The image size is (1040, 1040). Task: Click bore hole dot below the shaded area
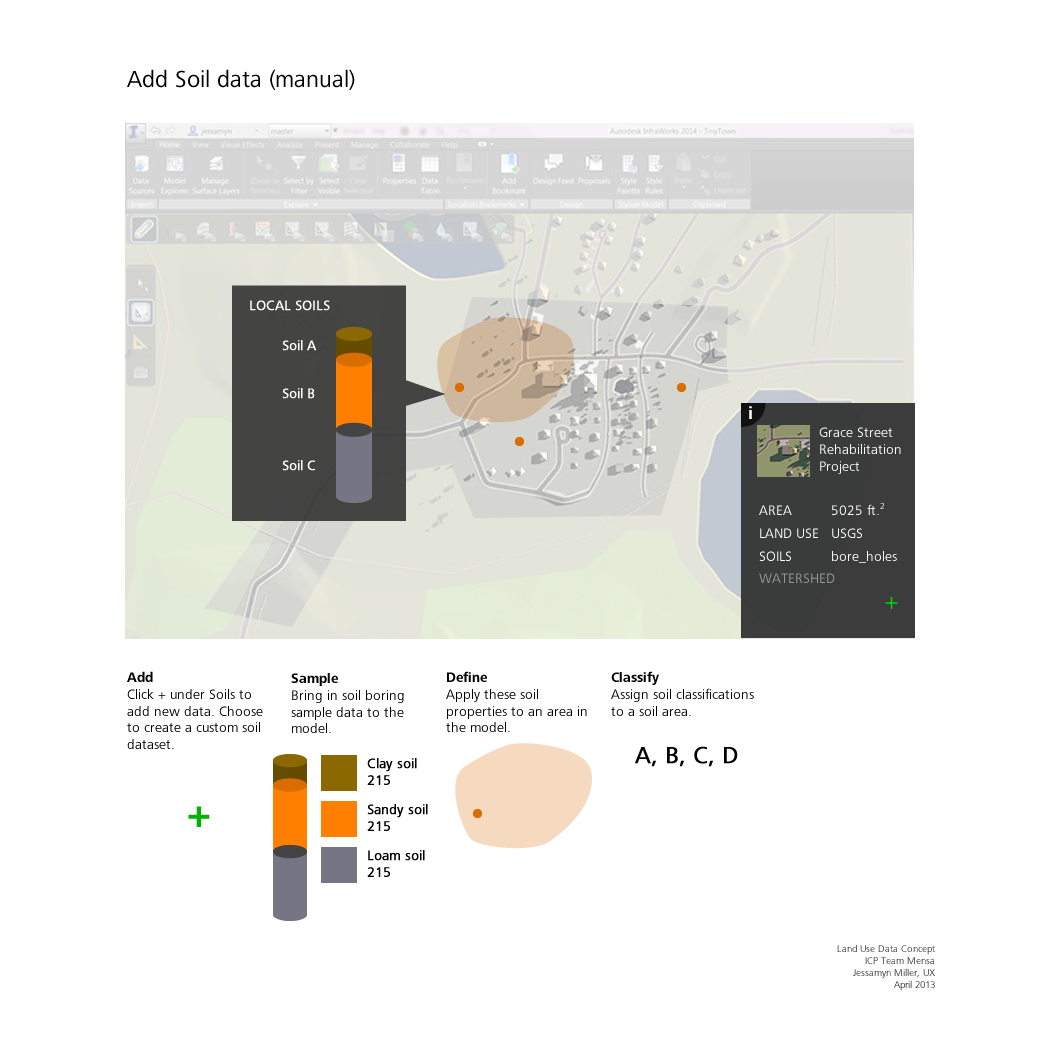tap(519, 442)
